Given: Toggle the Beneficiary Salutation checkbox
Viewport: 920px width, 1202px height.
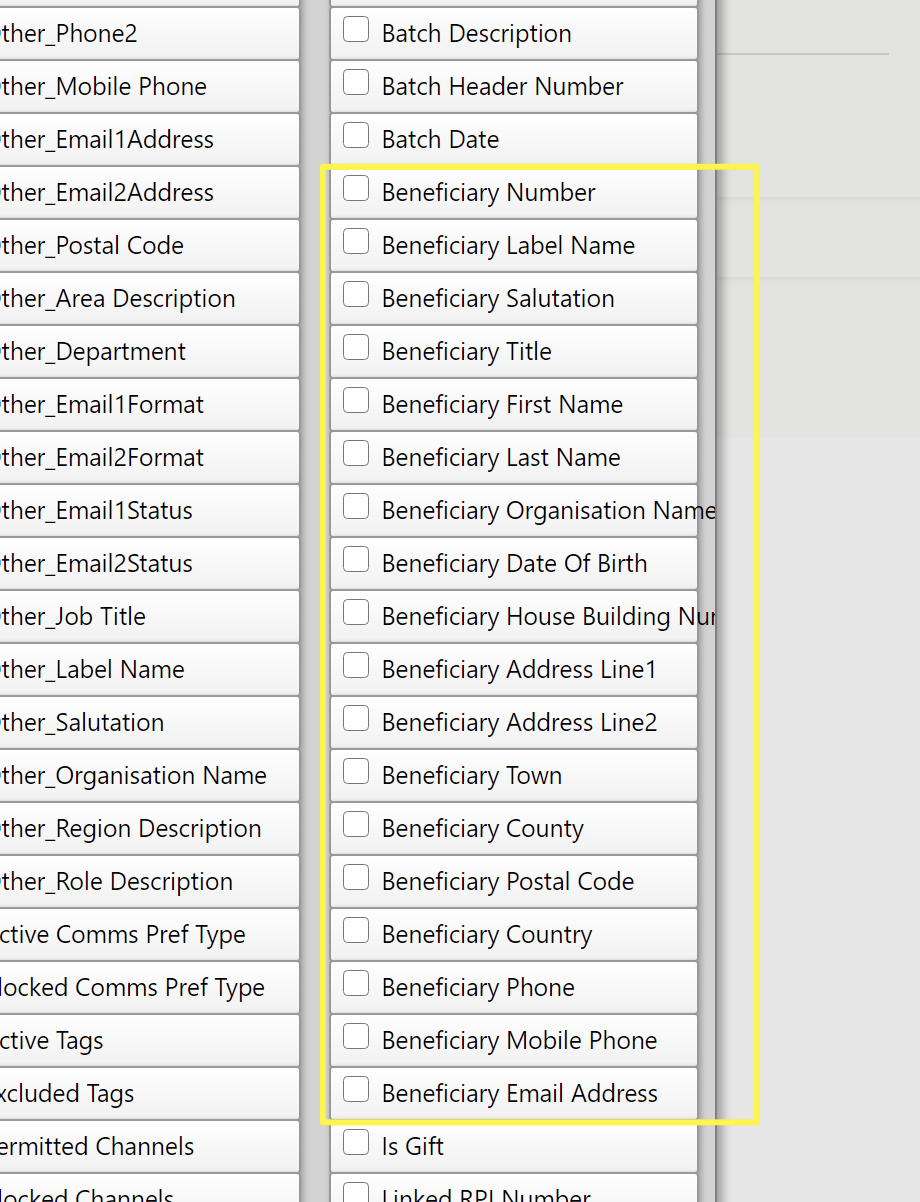Looking at the screenshot, I should (356, 295).
